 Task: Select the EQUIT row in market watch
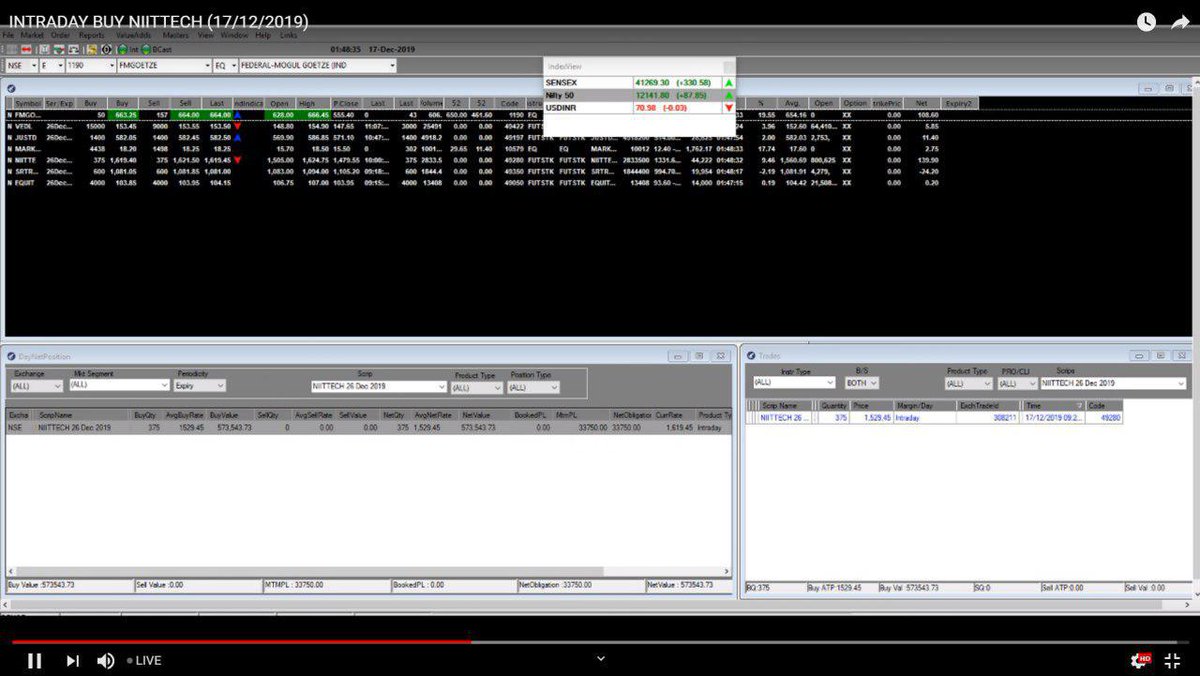pyautogui.click(x=490, y=183)
